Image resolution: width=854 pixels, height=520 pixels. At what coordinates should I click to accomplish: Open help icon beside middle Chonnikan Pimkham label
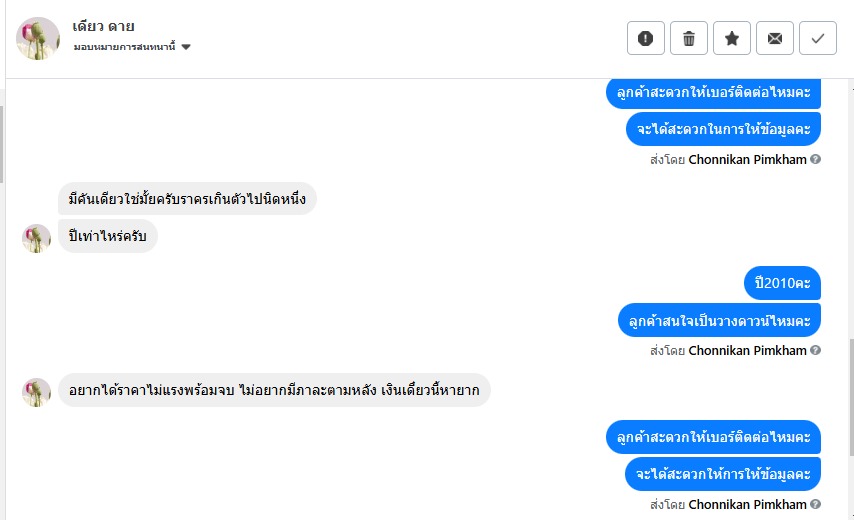[x=815, y=350]
